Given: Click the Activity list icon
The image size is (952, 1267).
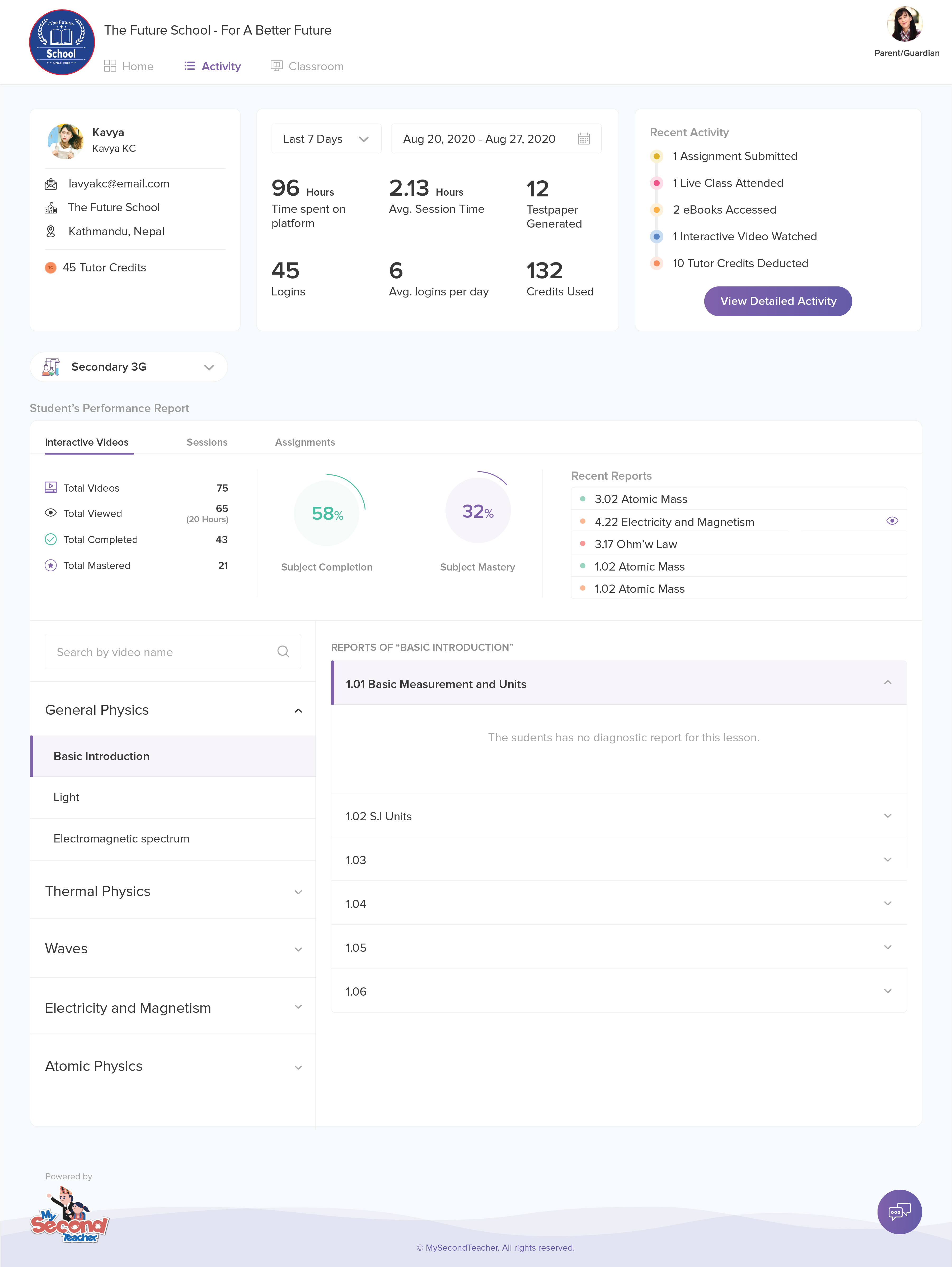Looking at the screenshot, I should (x=190, y=66).
